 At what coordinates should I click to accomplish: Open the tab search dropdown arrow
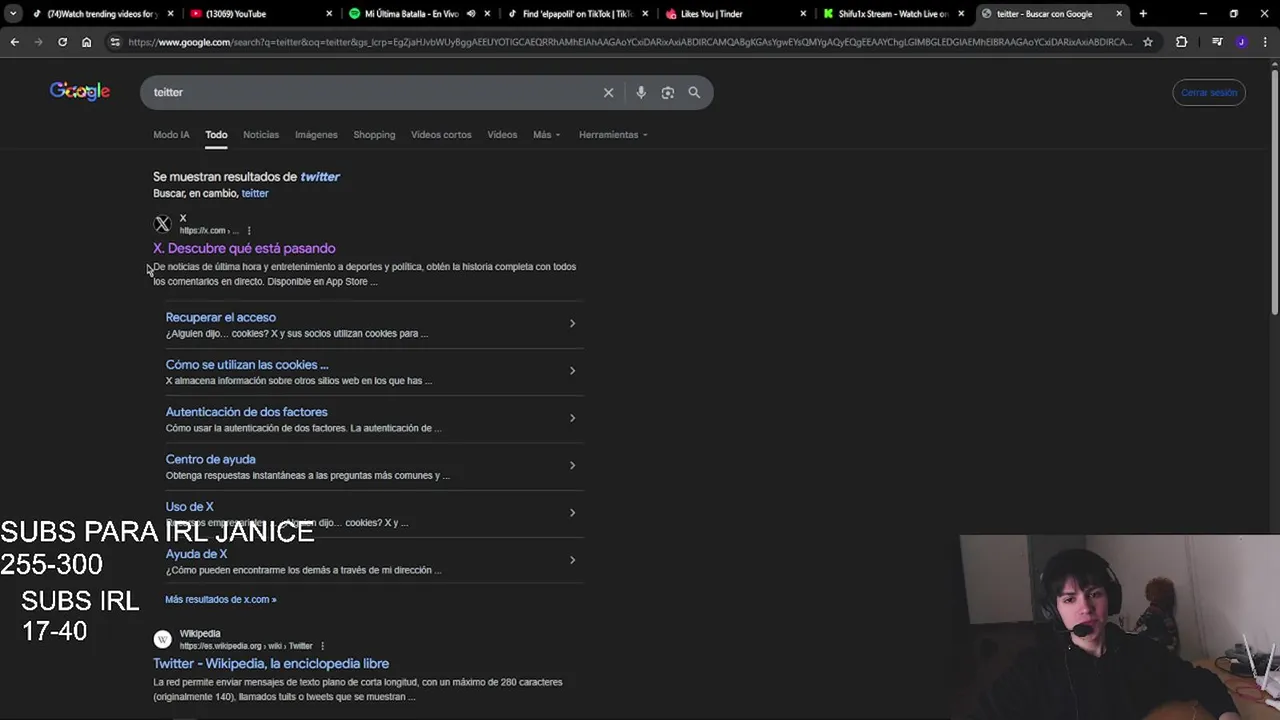(x=13, y=14)
